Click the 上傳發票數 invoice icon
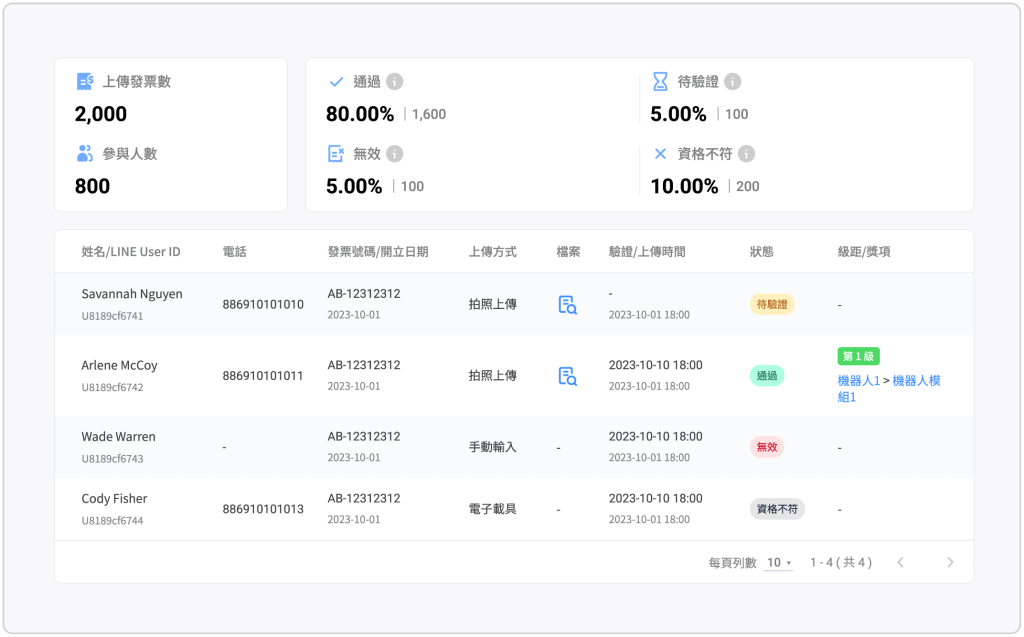The height and width of the screenshot is (637, 1024). click(x=85, y=82)
